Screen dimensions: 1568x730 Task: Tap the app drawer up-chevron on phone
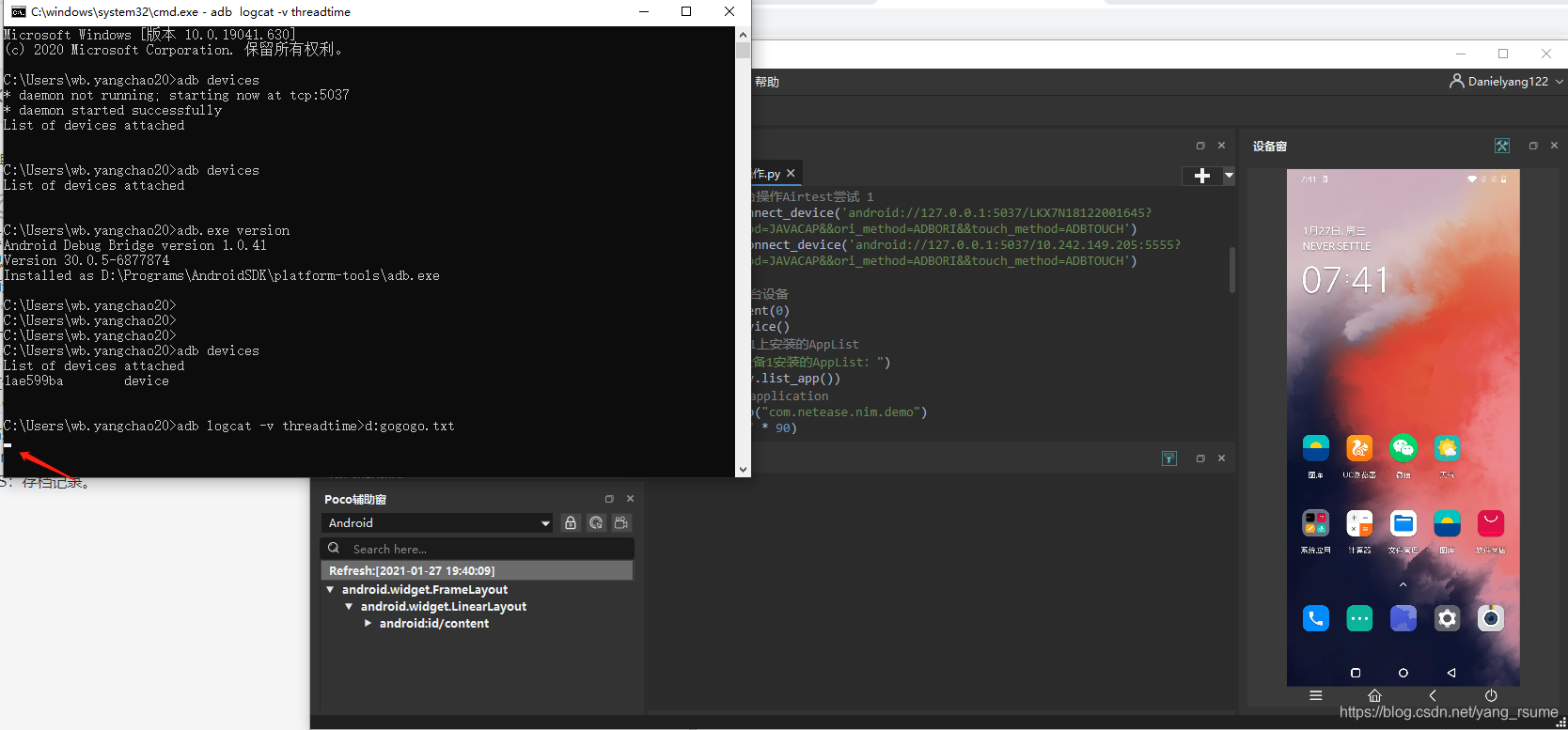click(x=1403, y=584)
